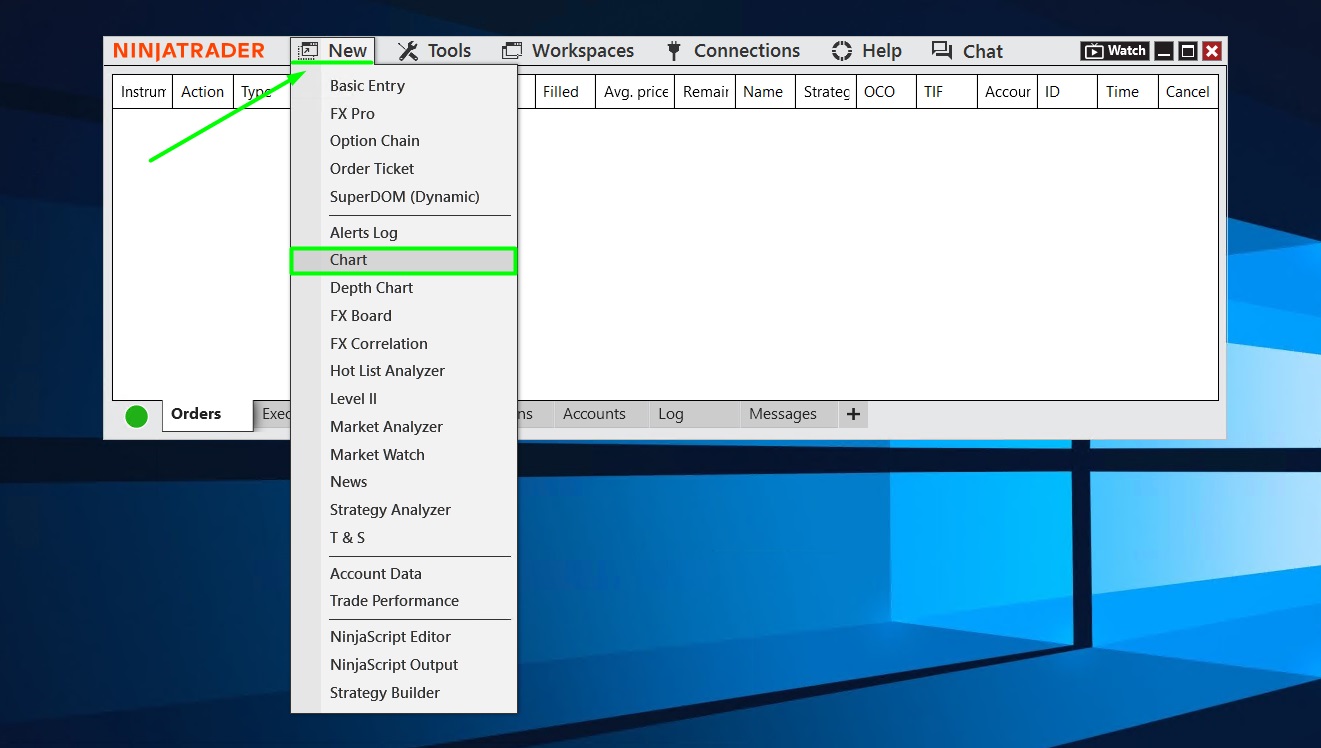Click the Chat speech bubble icon
Image resolution: width=1321 pixels, height=748 pixels.
[x=940, y=50]
